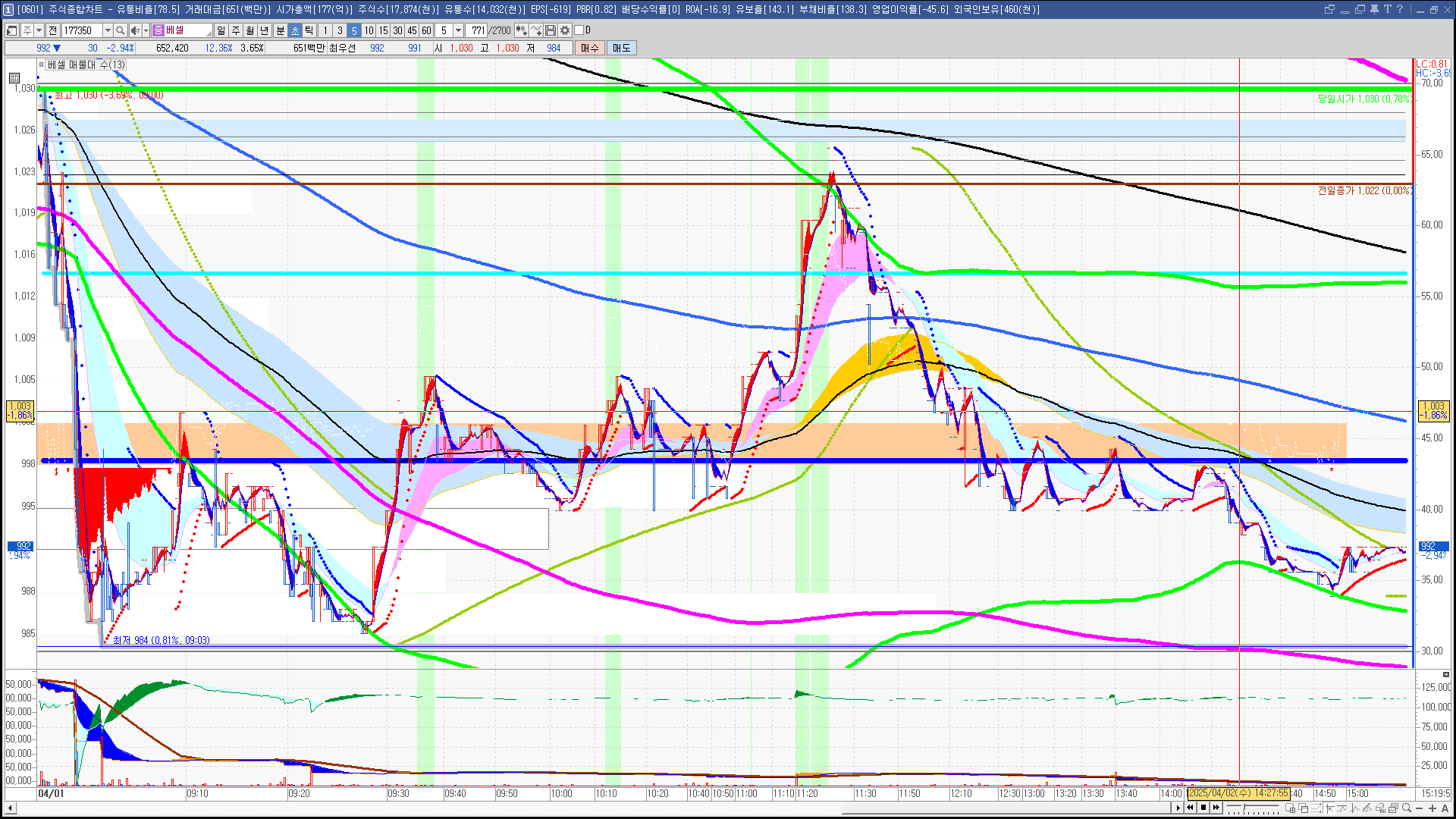Select the 60 interval tab

(426, 30)
